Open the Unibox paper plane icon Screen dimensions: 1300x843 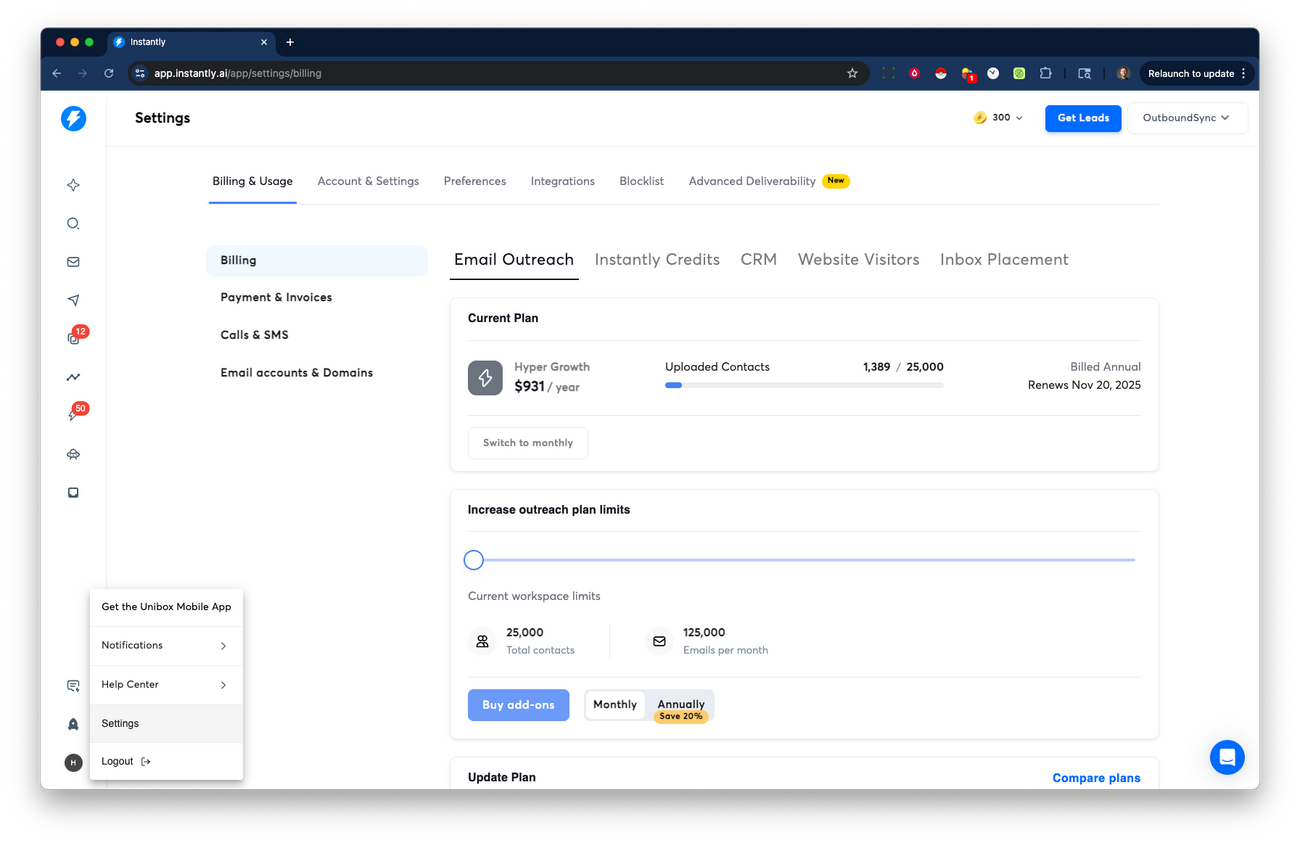tap(73, 299)
